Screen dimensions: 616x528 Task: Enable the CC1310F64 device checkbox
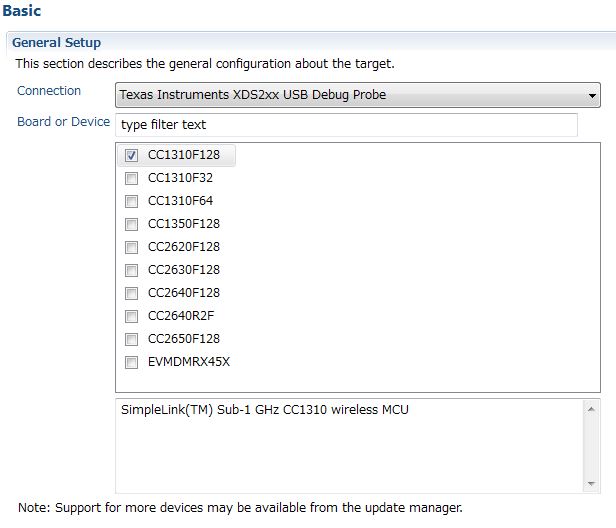coord(131,201)
